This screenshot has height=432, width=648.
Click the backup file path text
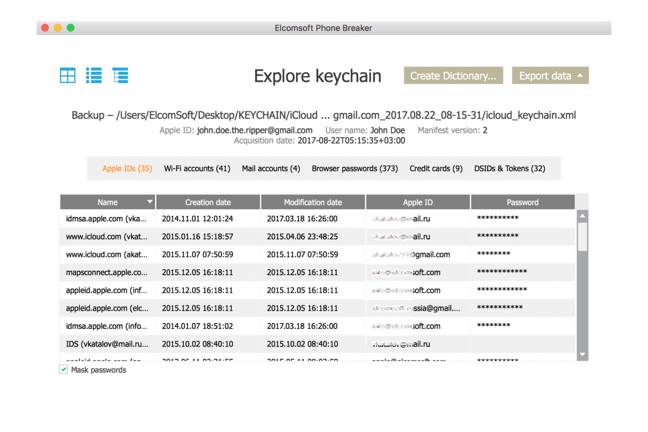tap(324, 115)
